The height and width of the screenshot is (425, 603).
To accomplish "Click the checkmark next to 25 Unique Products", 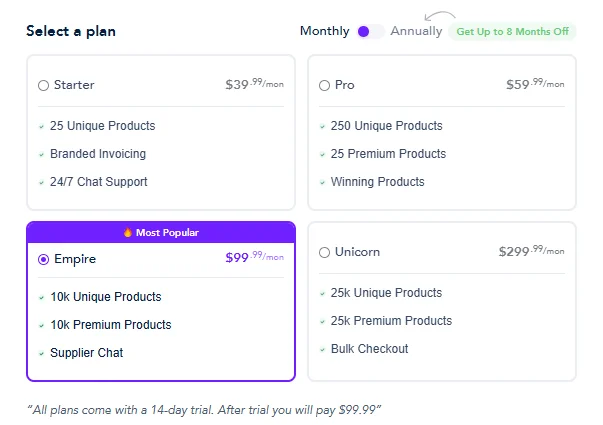I will tap(42, 127).
